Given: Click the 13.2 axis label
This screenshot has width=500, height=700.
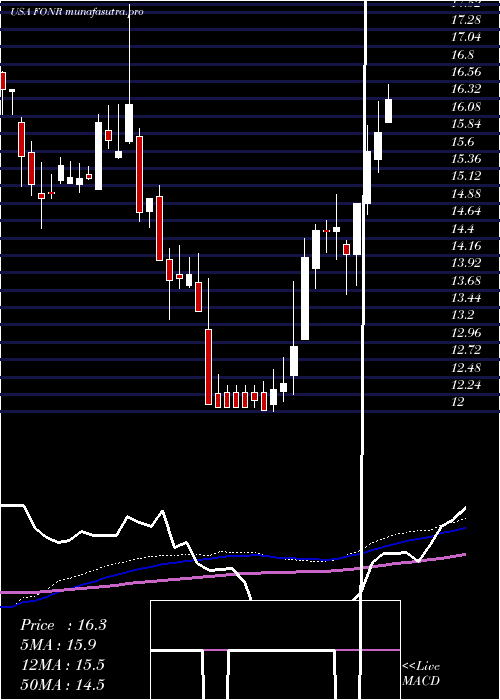Looking at the screenshot, I should (463, 315).
